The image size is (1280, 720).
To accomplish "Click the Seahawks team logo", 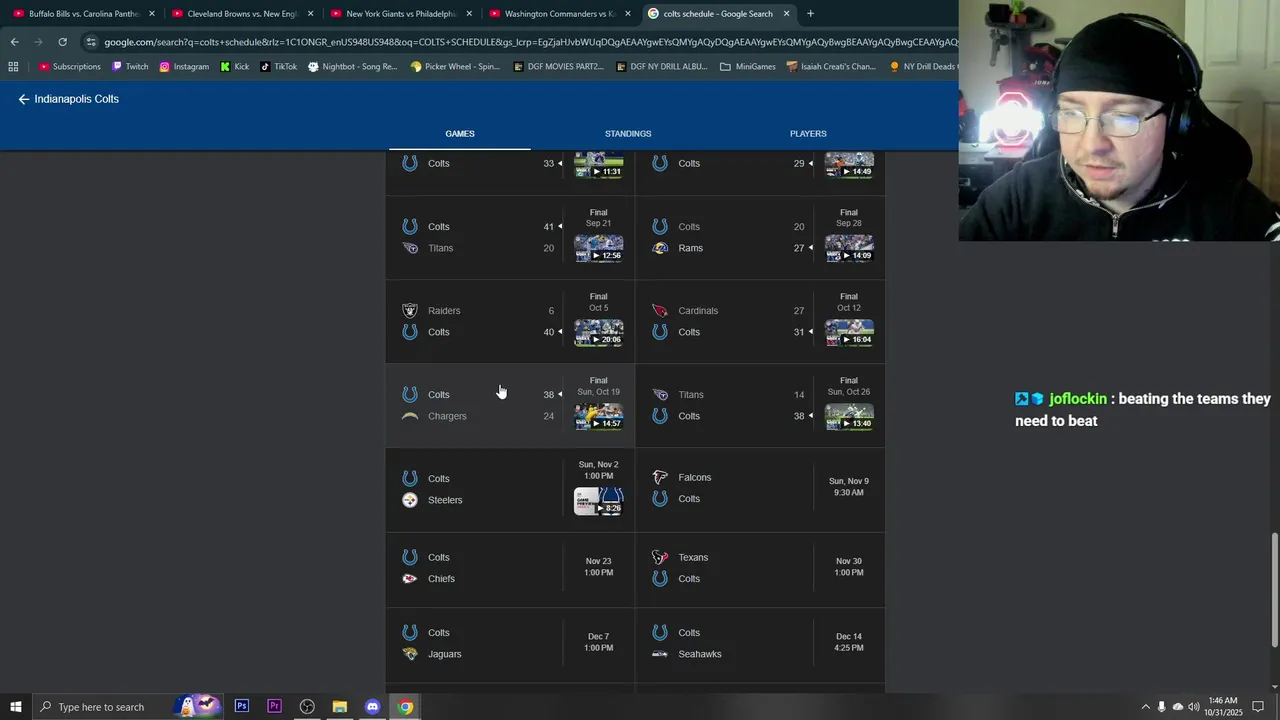I will click(660, 654).
